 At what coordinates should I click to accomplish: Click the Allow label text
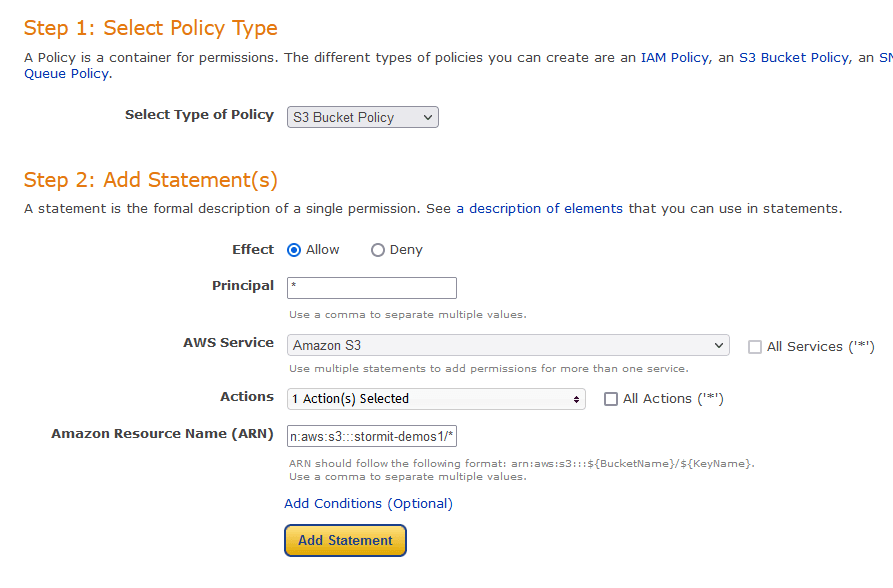pyautogui.click(x=322, y=250)
